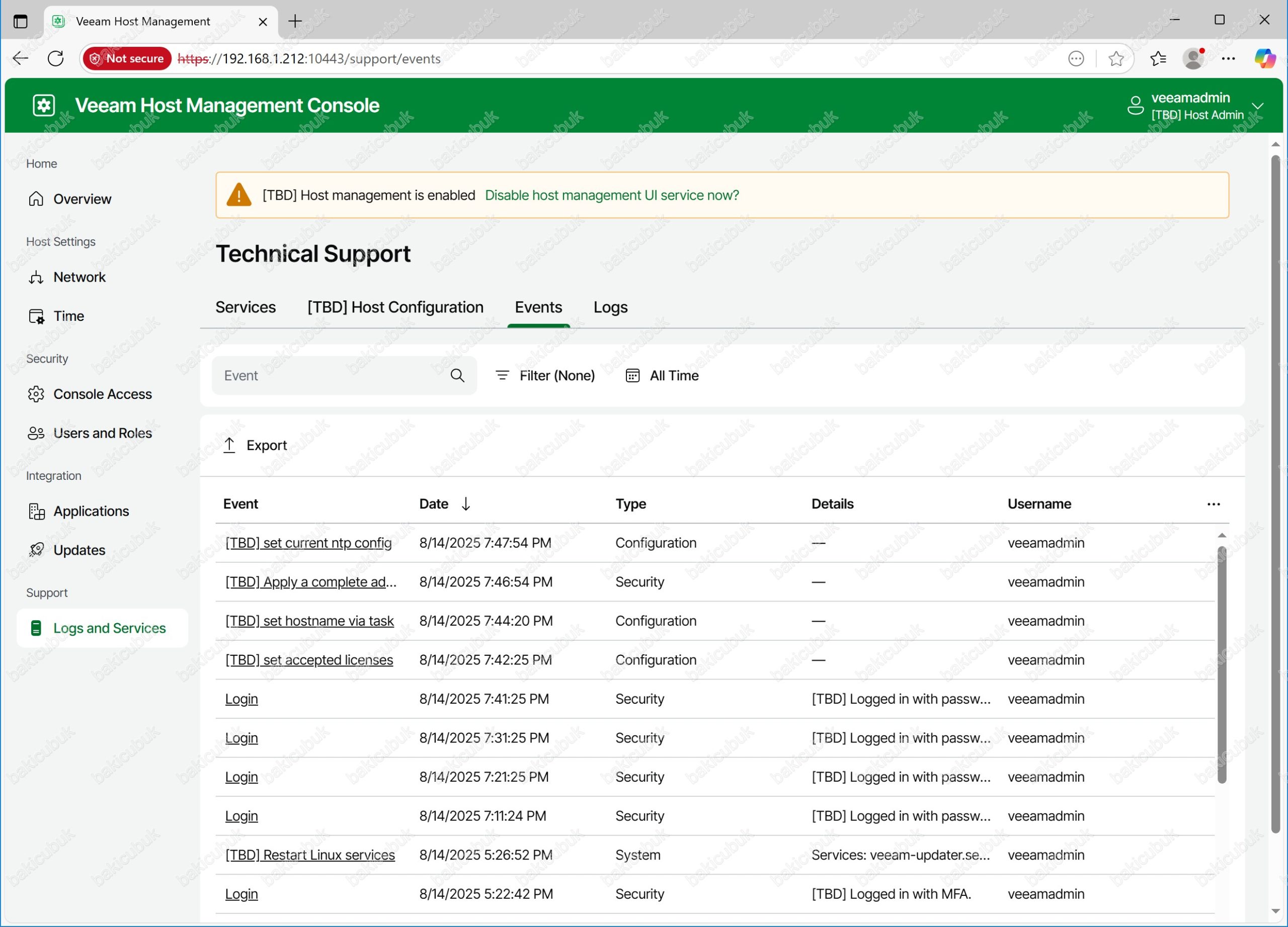Open the Login event at 7:41:25 PM

click(x=242, y=699)
